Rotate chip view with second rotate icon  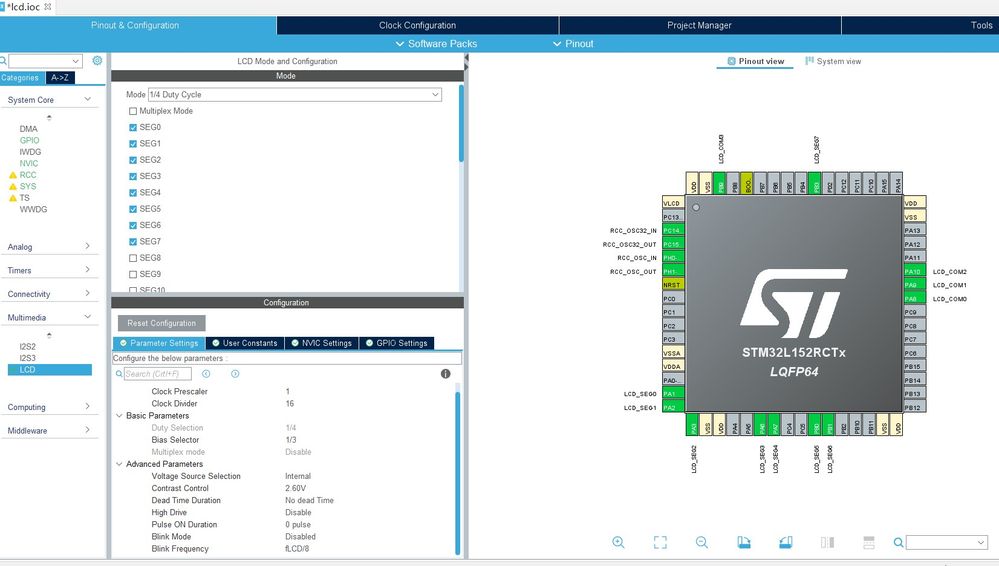click(x=786, y=542)
